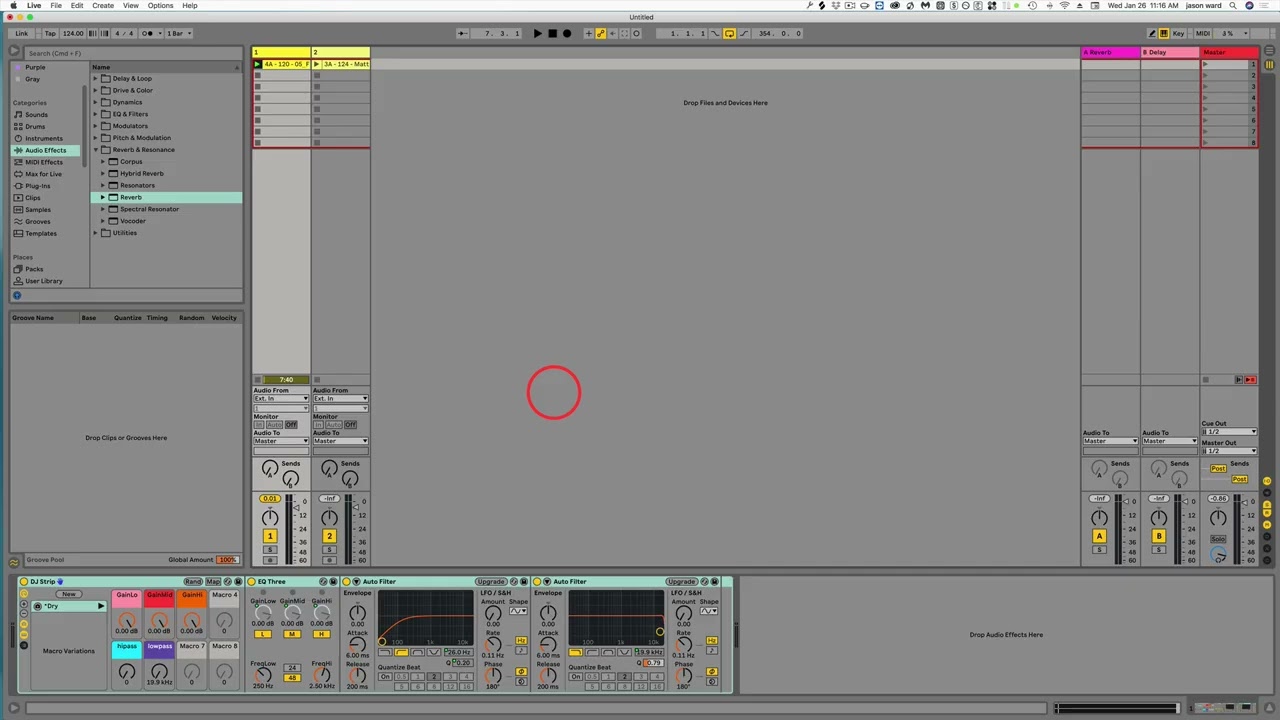Toggle the Draw Mode pencil icon

tap(1151, 33)
